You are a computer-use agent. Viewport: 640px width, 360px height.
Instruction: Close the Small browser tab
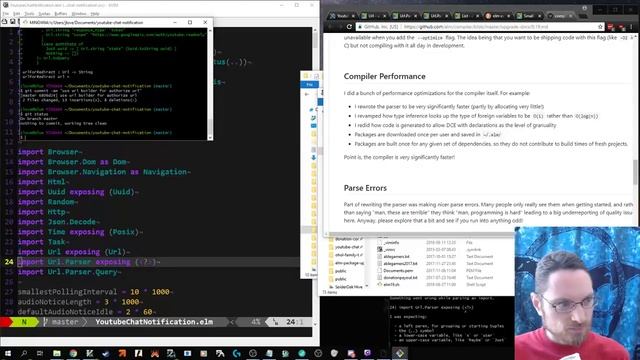click(539, 16)
